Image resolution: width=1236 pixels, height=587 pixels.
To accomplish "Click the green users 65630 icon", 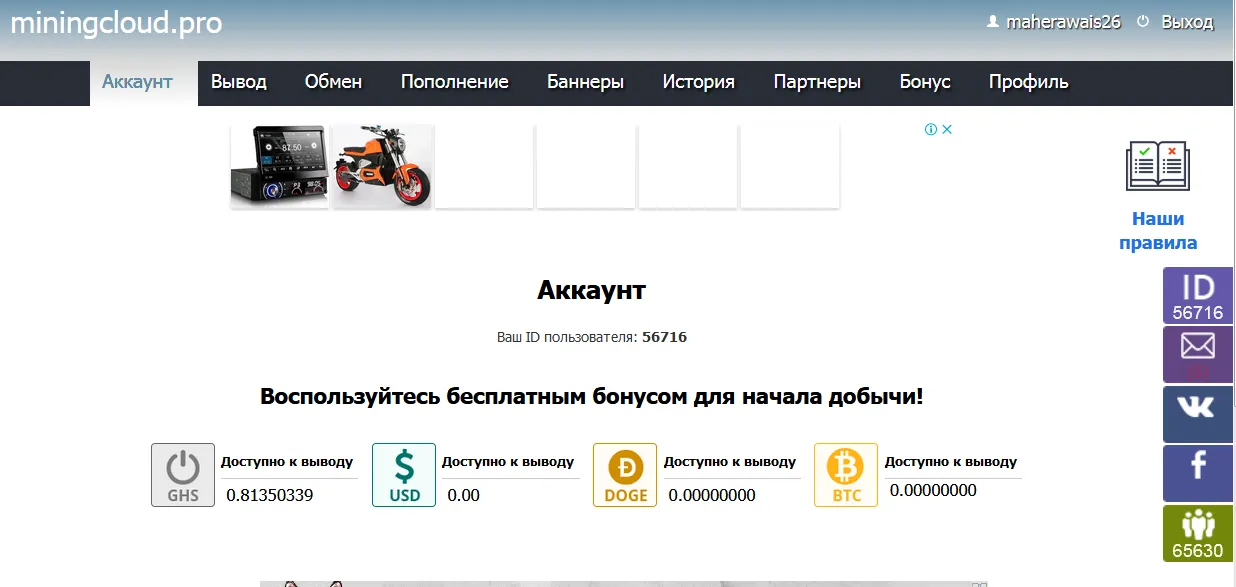I will [1198, 533].
